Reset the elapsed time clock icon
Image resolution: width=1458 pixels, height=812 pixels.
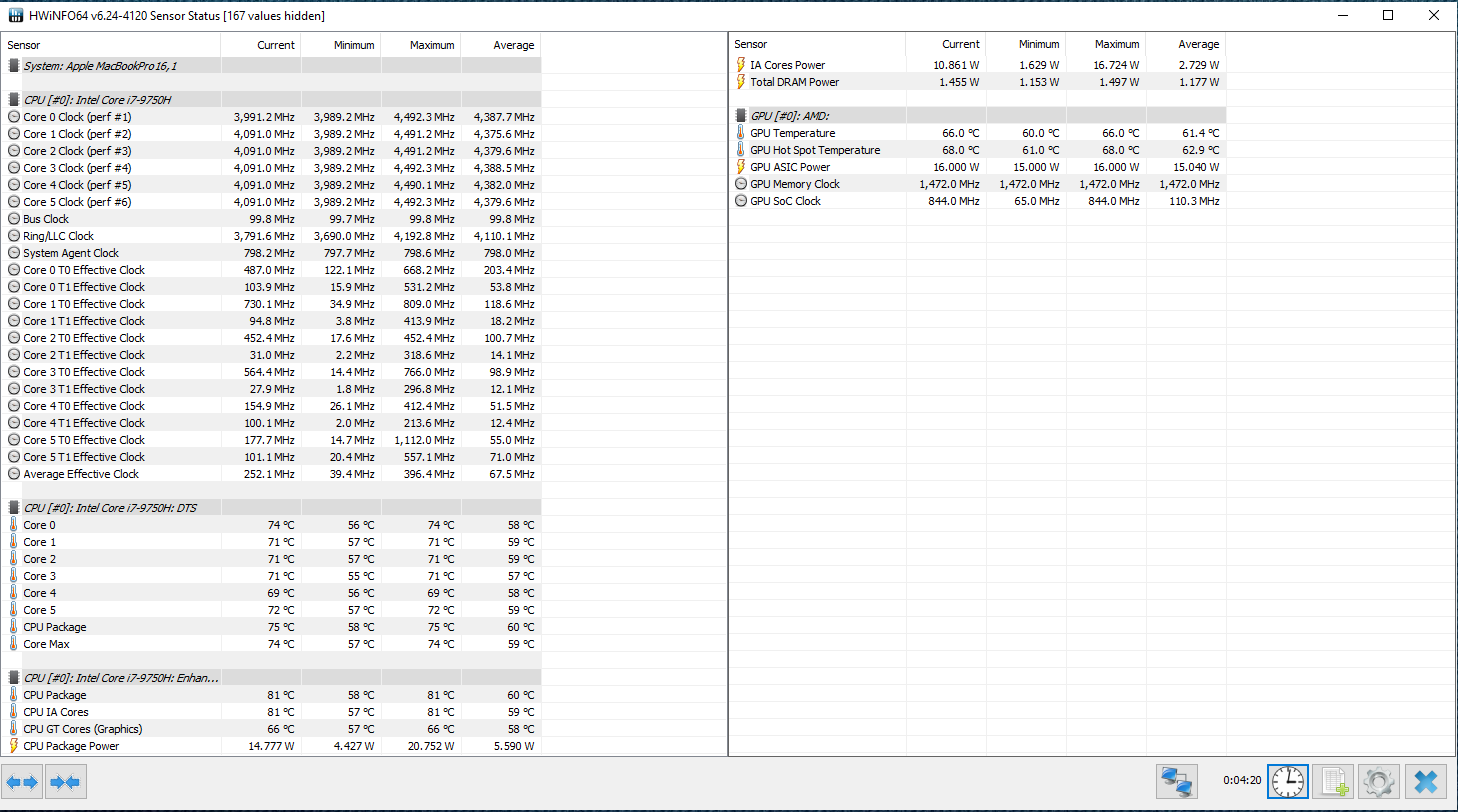(x=1288, y=781)
